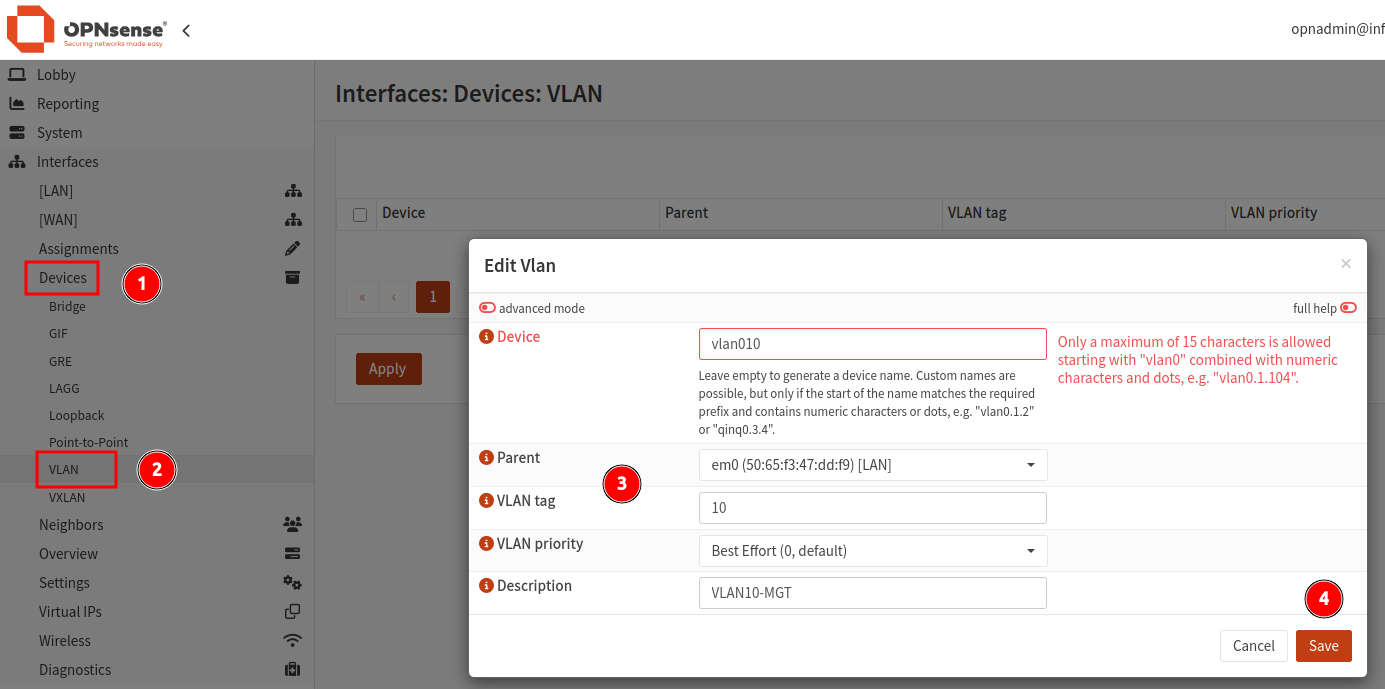Click the Diagnostics icon in sidebar
1385x689 pixels.
pos(293,668)
